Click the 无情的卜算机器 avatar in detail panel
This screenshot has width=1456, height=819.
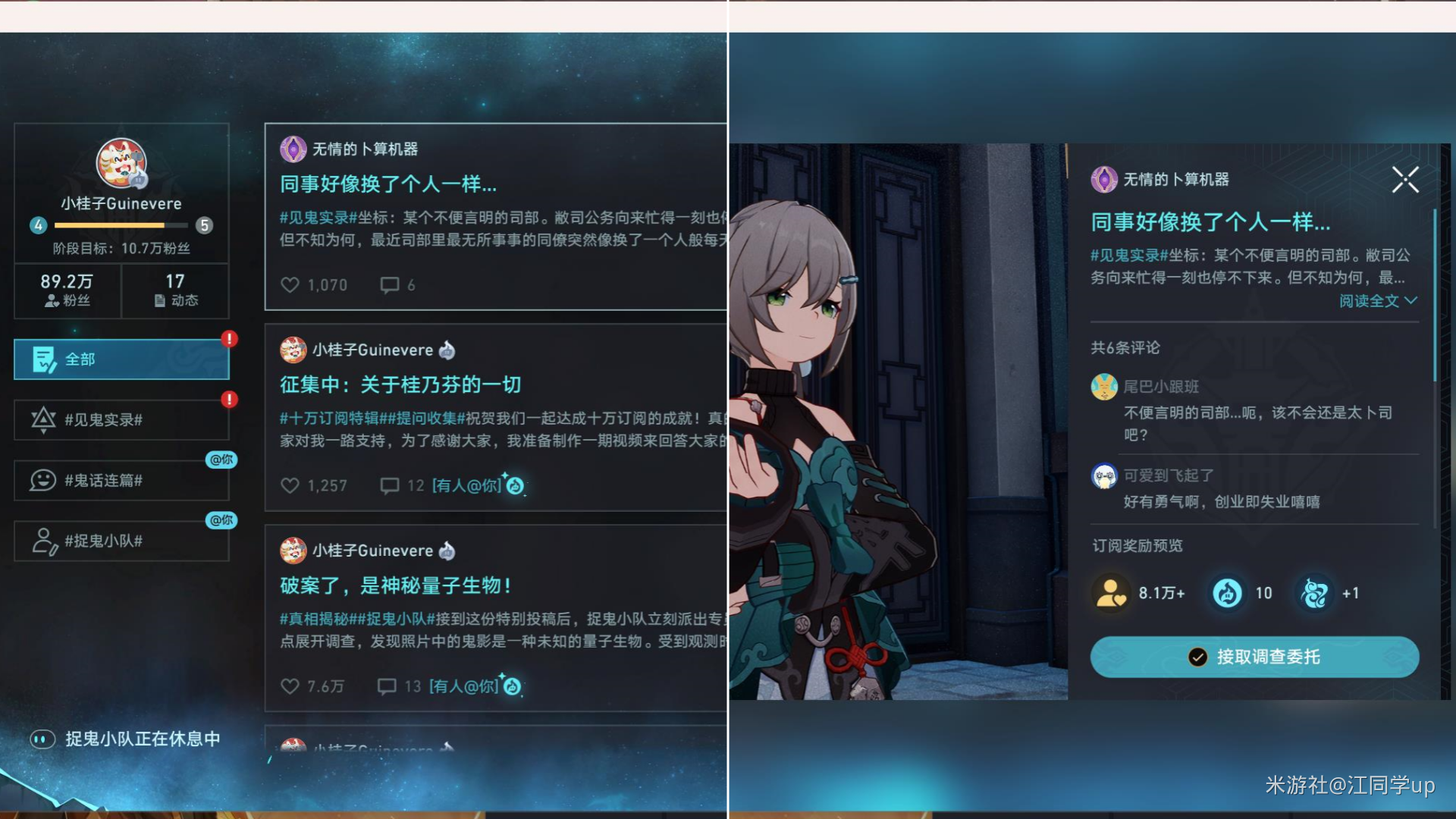tap(1104, 180)
